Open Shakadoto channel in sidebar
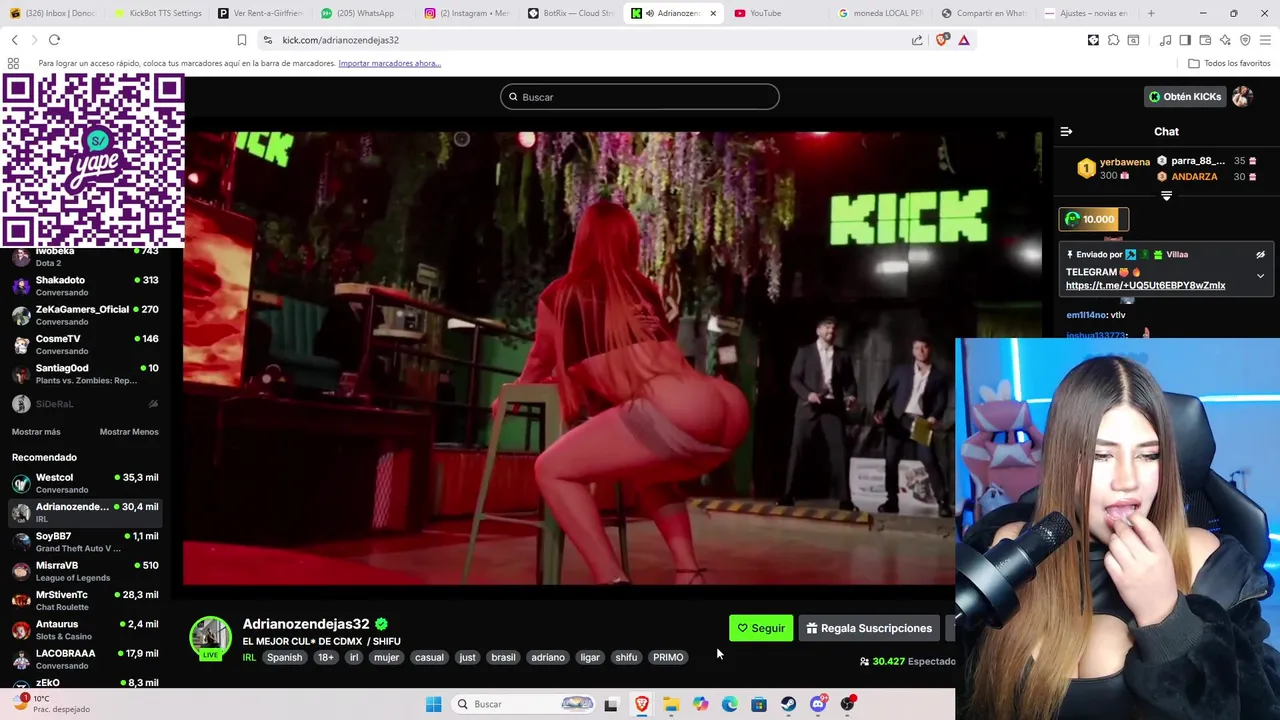 pyautogui.click(x=85, y=286)
